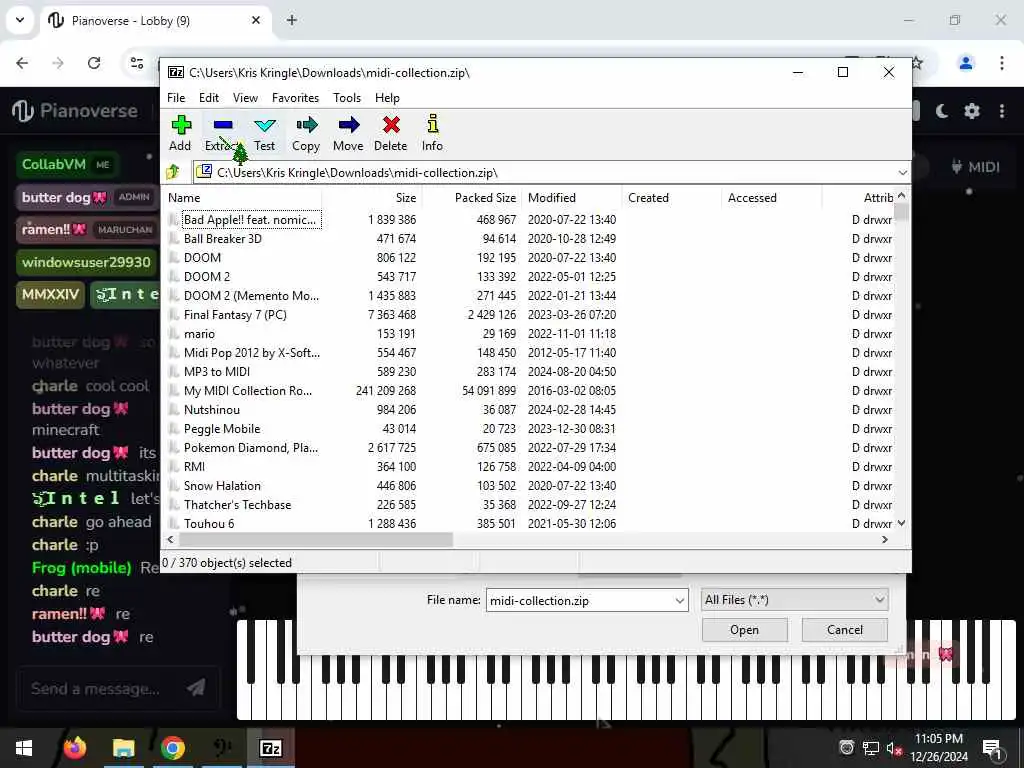
Task: Open the Favorites menu
Action: pos(295,98)
